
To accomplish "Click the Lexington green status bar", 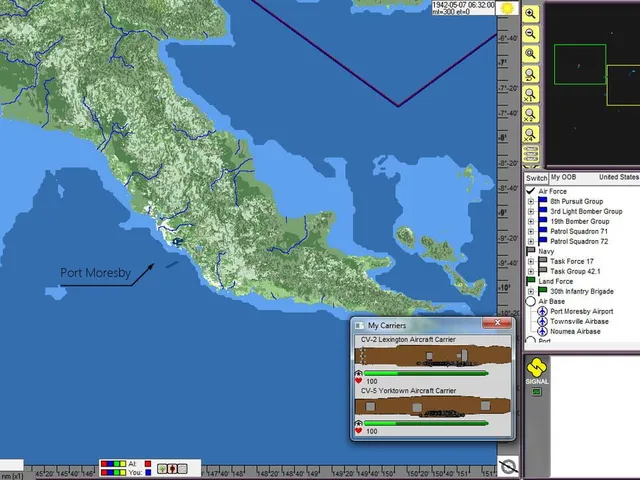I will coord(426,373).
